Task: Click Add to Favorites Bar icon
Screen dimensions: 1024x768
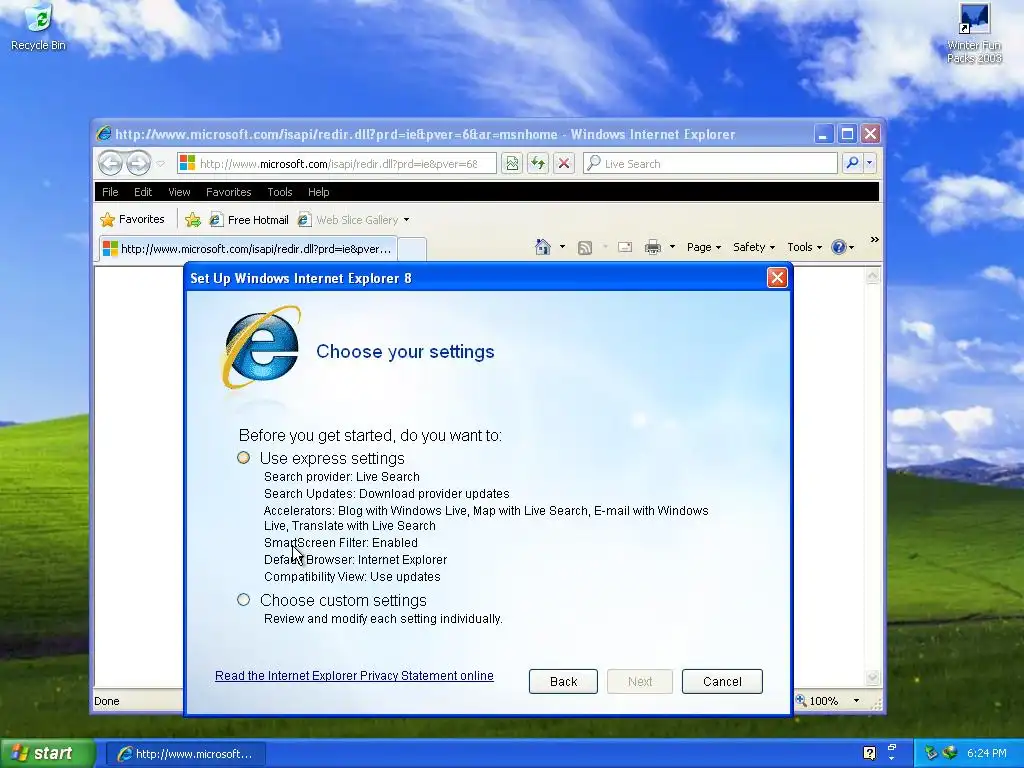Action: coord(193,220)
